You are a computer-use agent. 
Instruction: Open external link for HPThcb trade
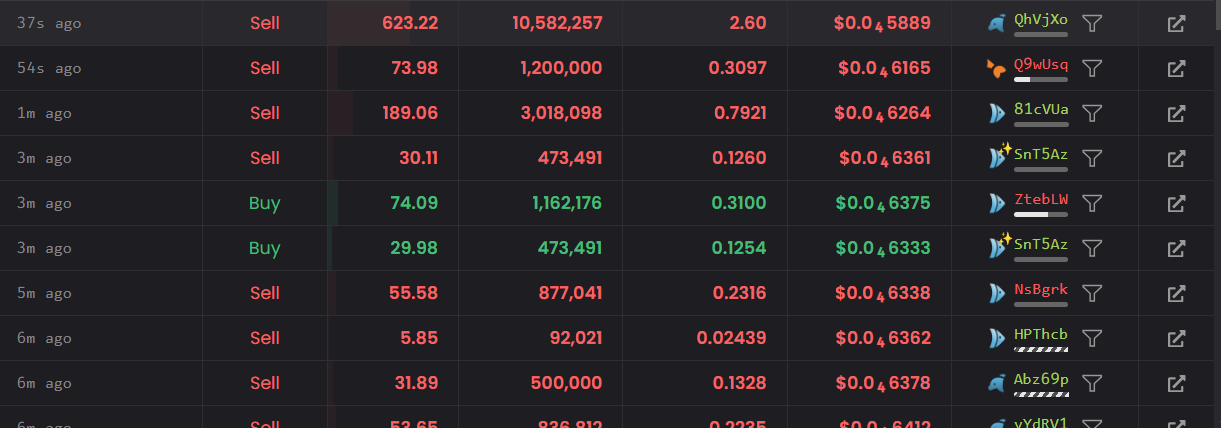coord(1177,338)
